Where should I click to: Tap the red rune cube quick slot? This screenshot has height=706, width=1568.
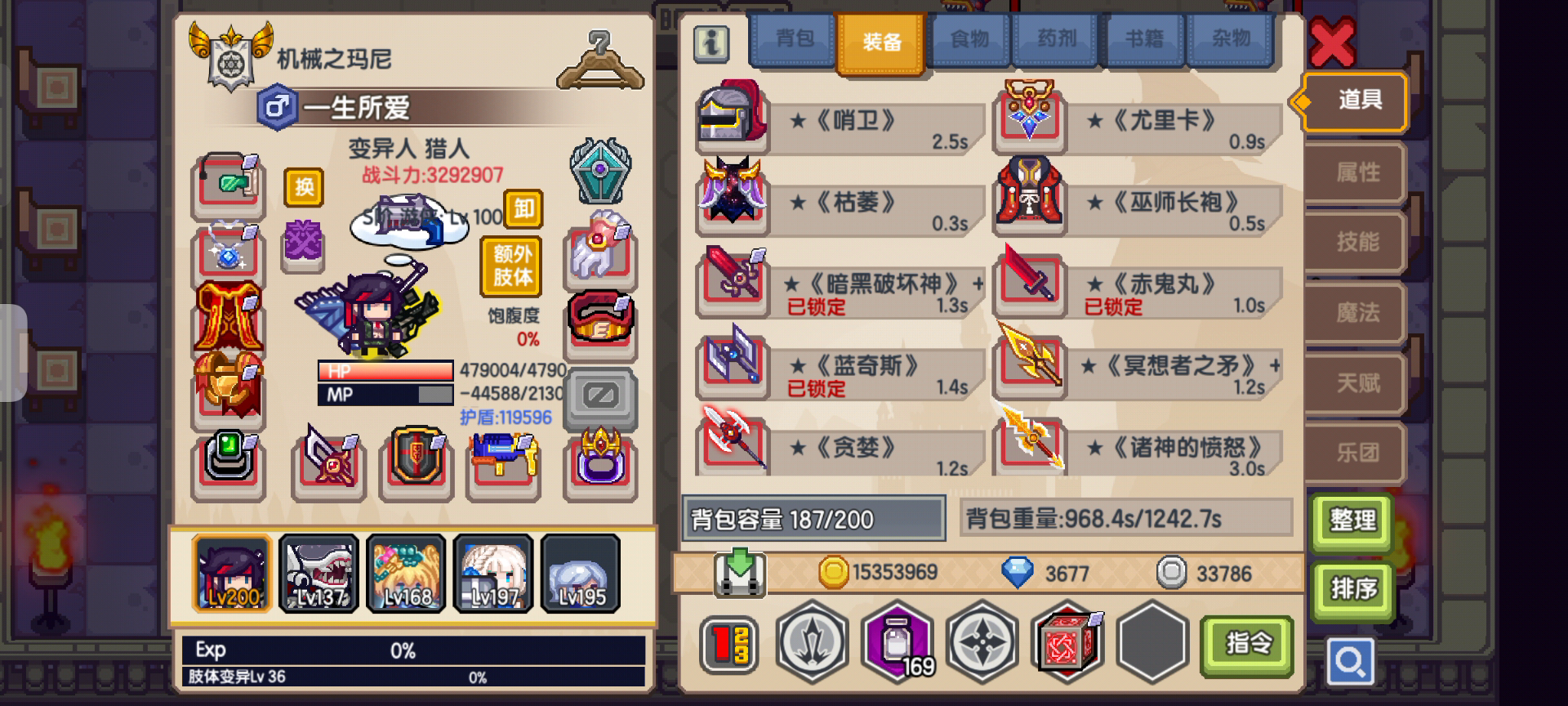[1067, 642]
